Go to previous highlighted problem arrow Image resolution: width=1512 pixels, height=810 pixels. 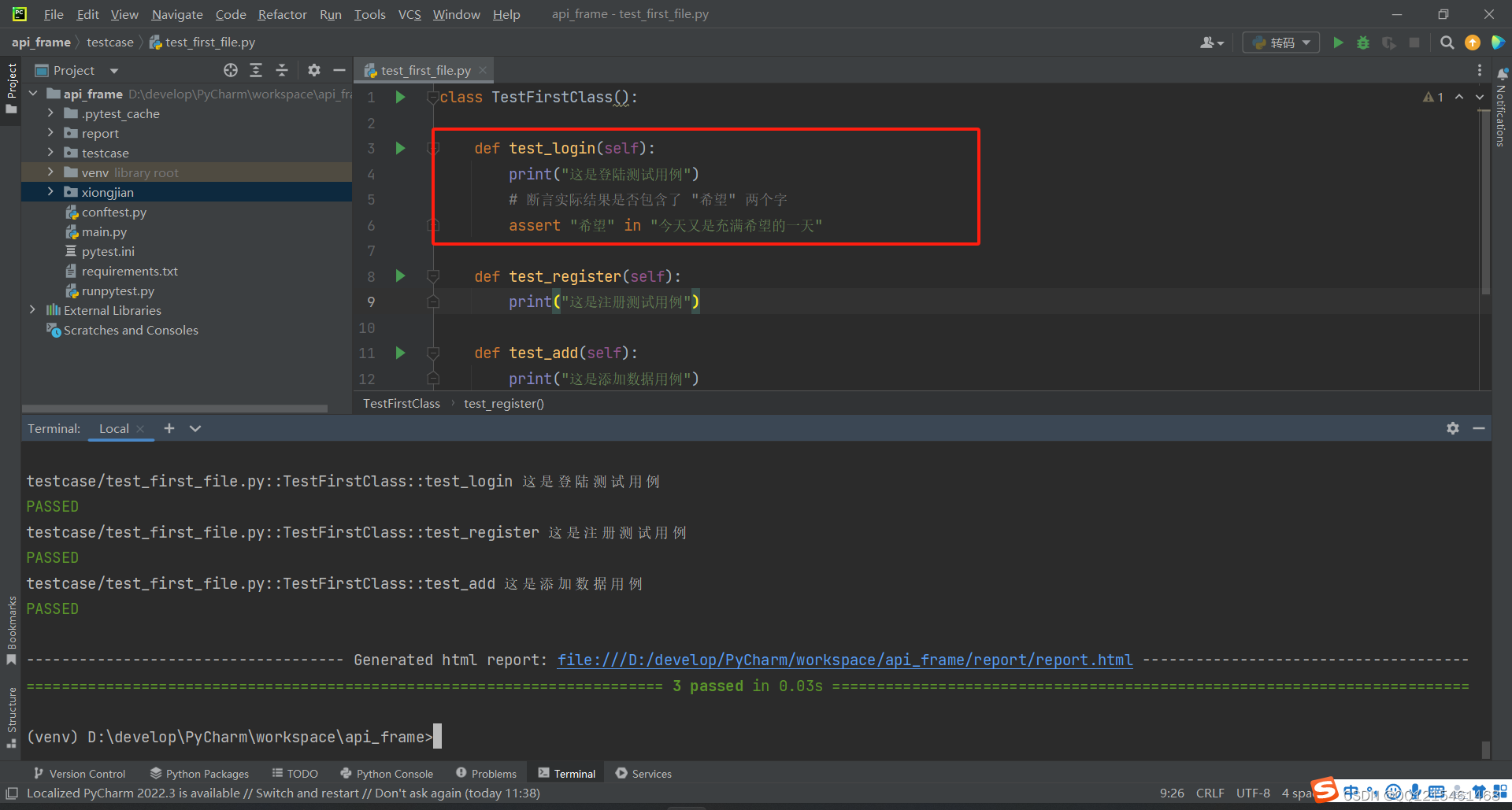pos(1459,97)
